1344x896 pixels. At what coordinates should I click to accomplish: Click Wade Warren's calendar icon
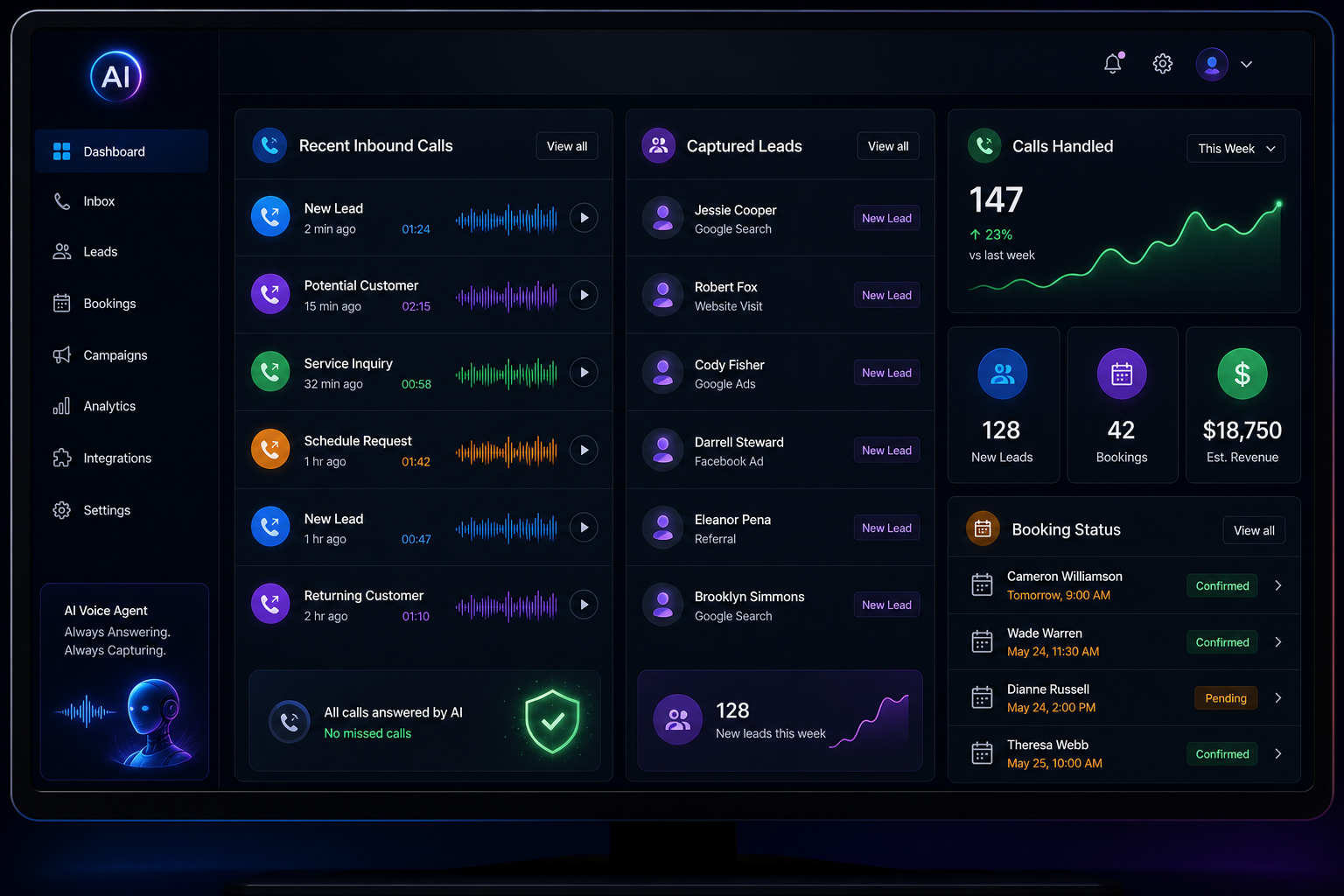tap(983, 642)
